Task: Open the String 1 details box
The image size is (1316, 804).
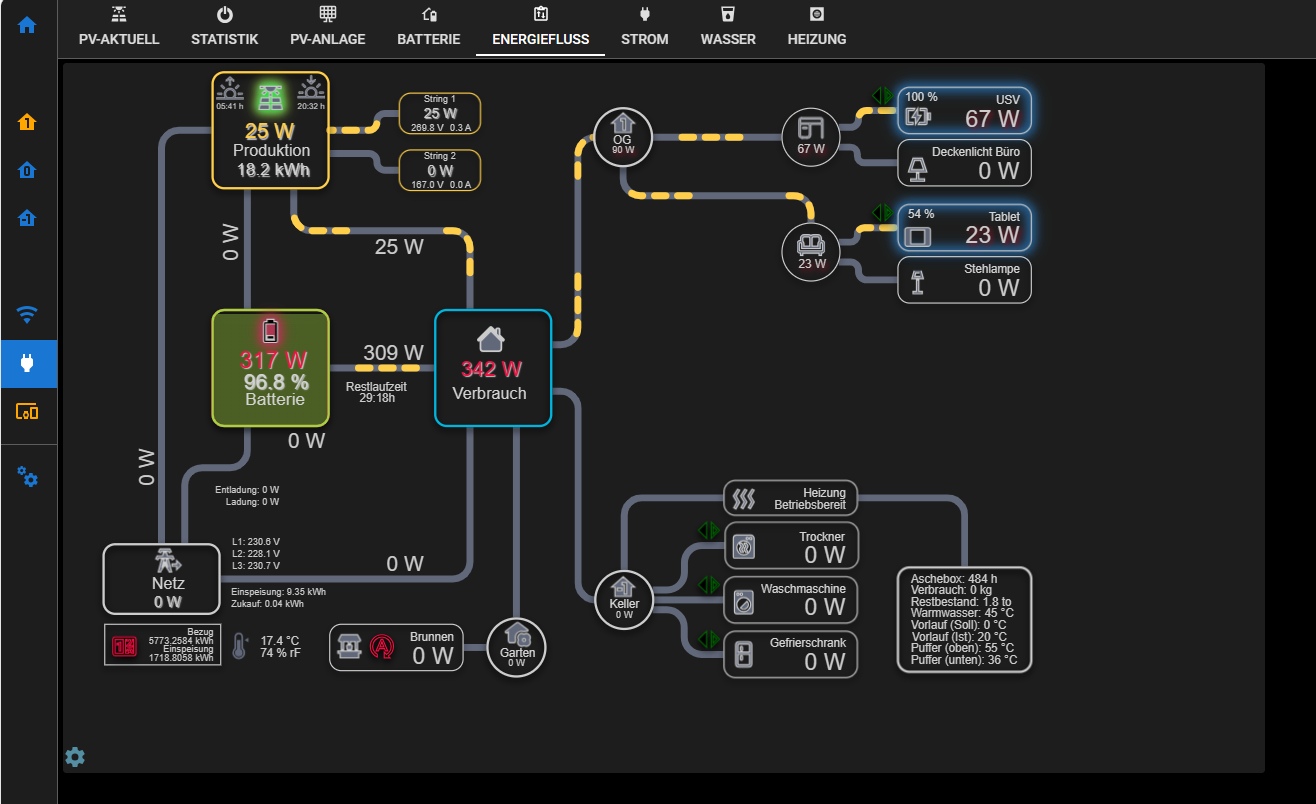Action: click(440, 113)
